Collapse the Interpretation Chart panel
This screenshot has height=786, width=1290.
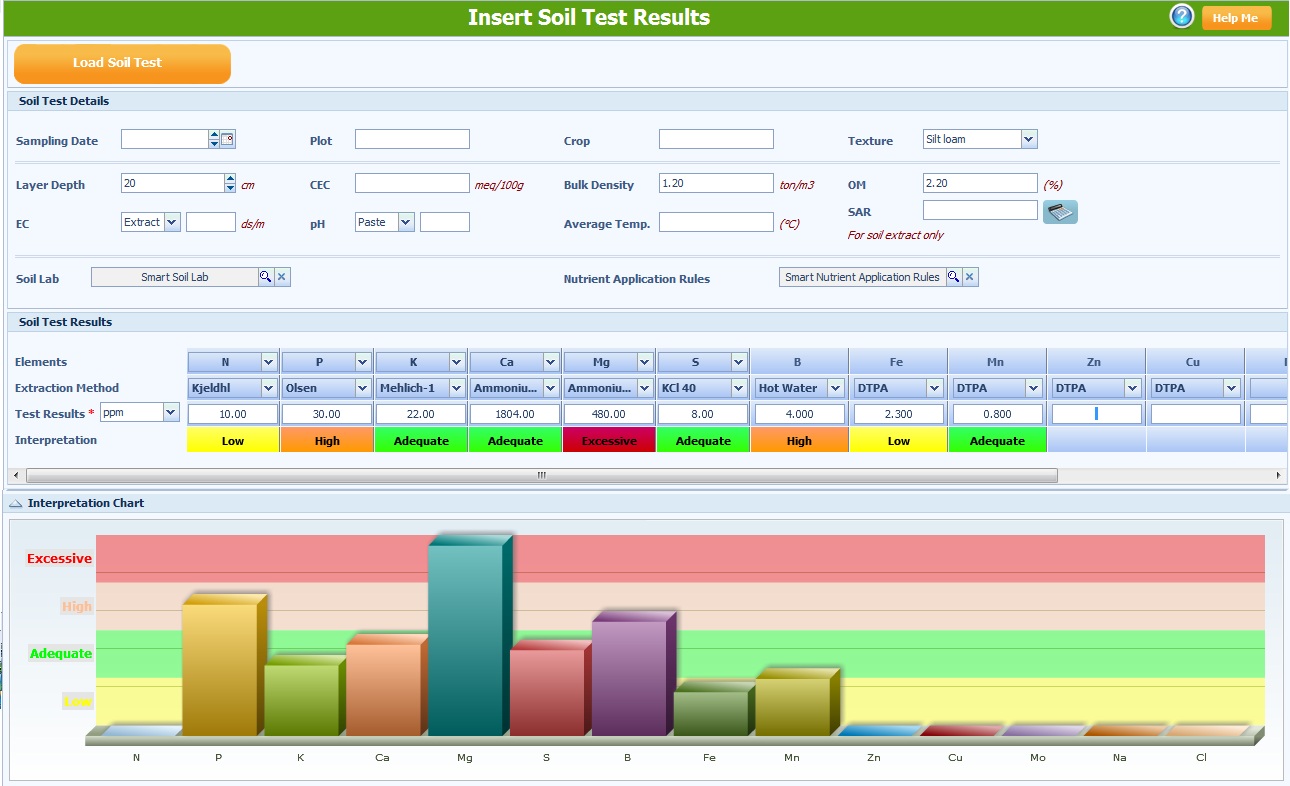click(16, 503)
